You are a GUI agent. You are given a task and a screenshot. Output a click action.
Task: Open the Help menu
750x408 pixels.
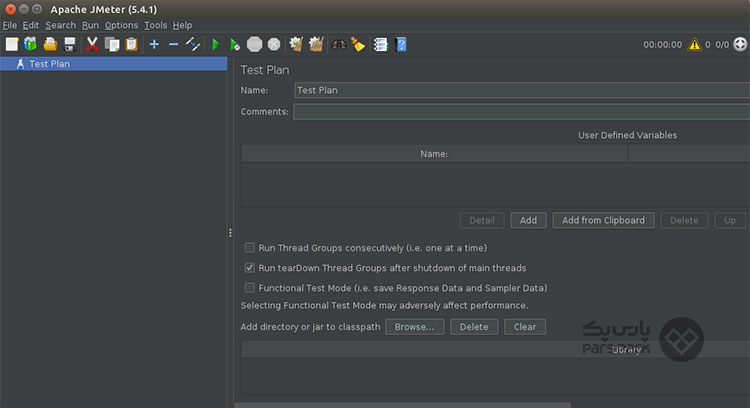coord(182,25)
